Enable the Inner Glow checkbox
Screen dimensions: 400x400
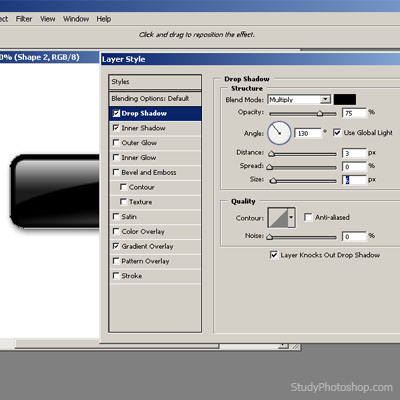(116, 157)
